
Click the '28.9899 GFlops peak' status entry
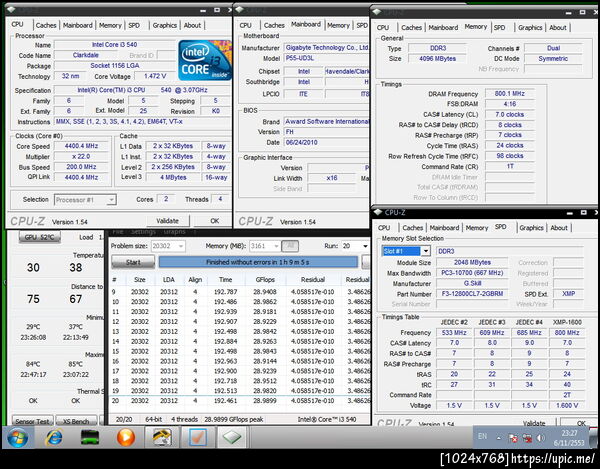point(233,419)
